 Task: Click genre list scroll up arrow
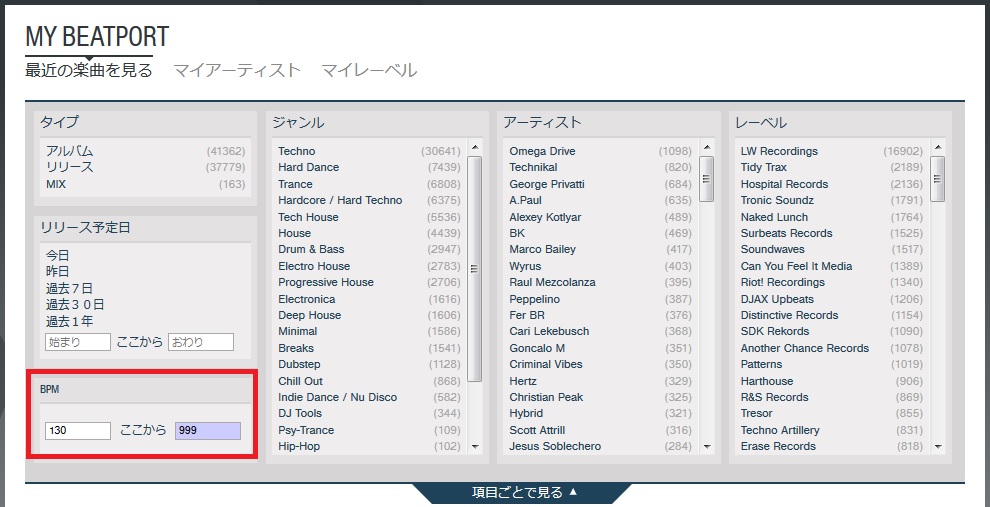click(x=475, y=148)
